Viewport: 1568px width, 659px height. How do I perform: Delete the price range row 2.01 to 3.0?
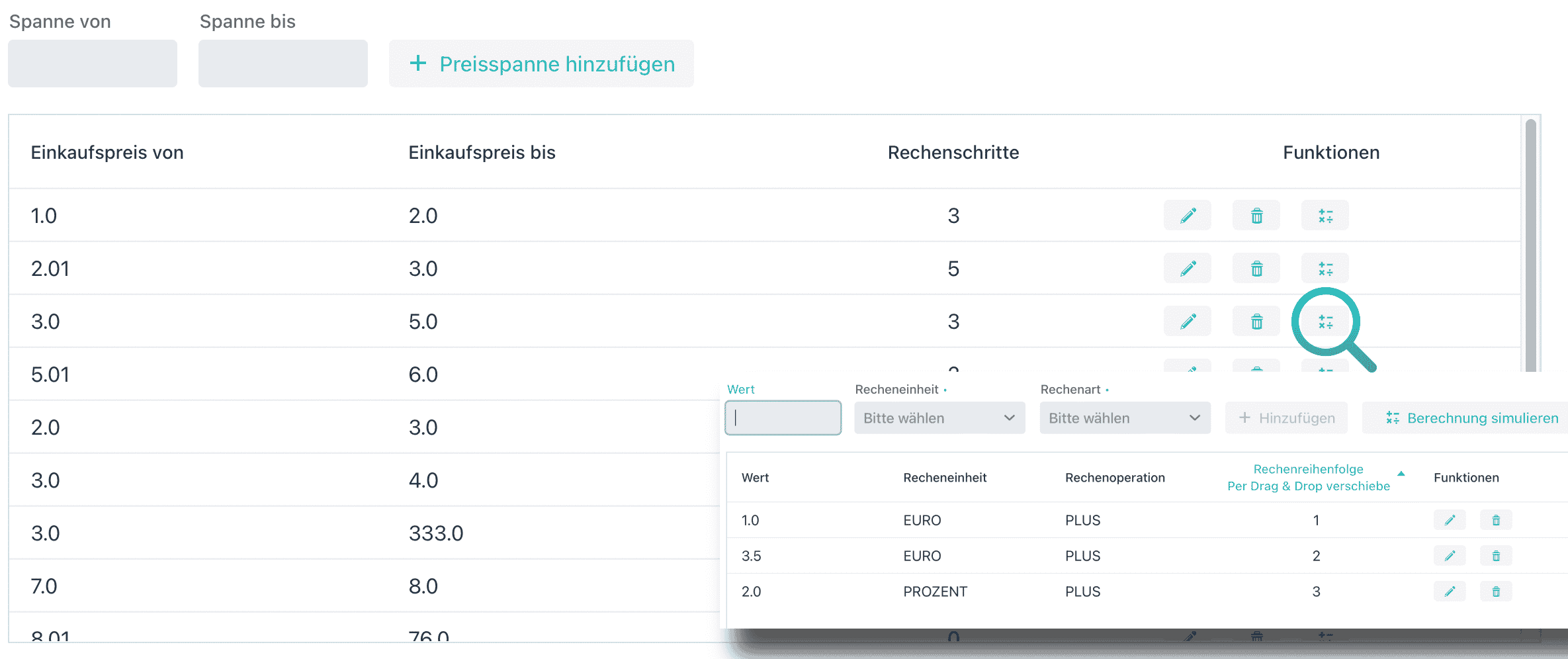coord(1256,269)
